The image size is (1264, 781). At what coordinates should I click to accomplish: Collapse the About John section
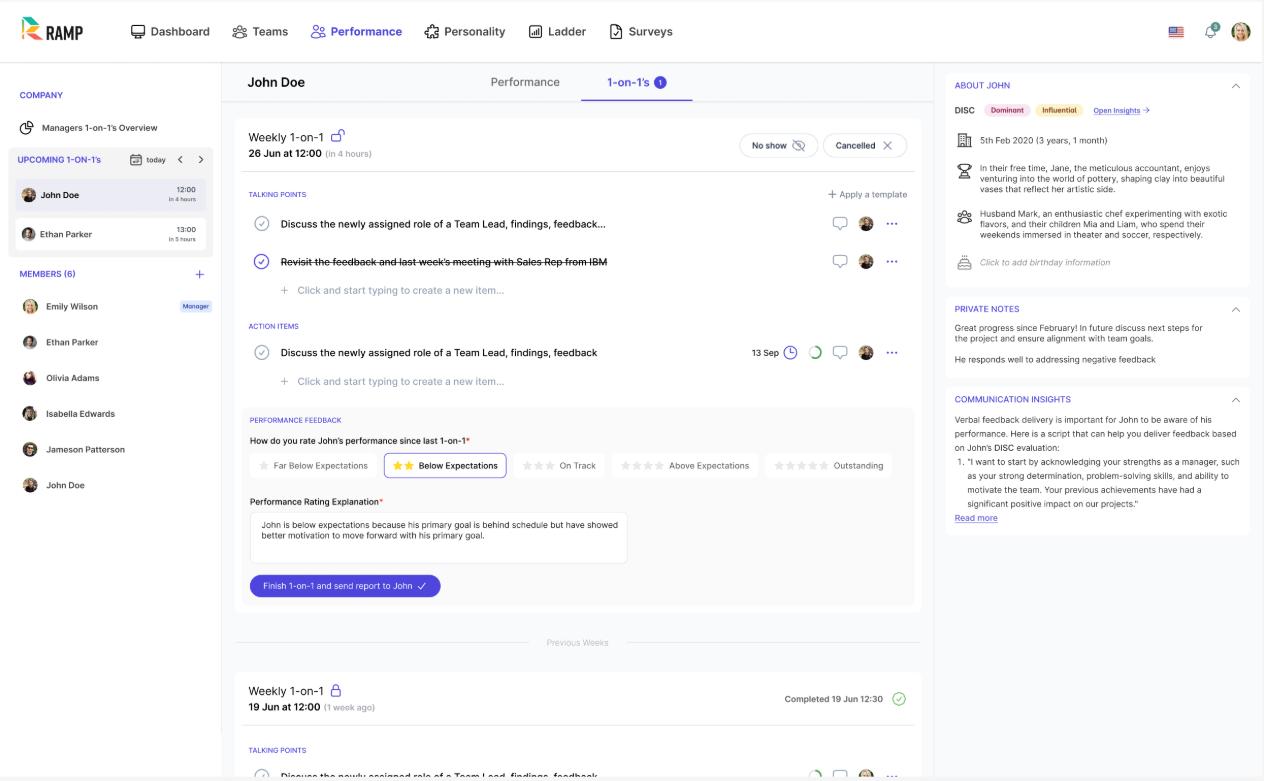pyautogui.click(x=1235, y=86)
